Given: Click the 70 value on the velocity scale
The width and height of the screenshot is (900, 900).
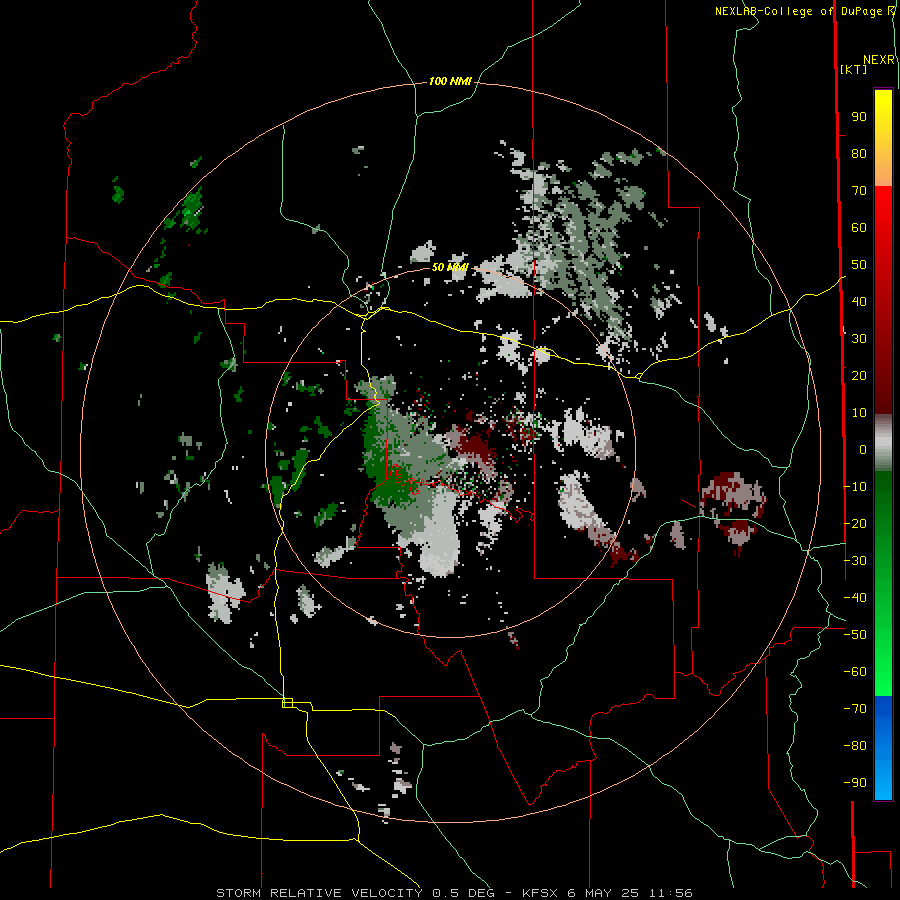Looking at the screenshot, I should pos(859,191).
